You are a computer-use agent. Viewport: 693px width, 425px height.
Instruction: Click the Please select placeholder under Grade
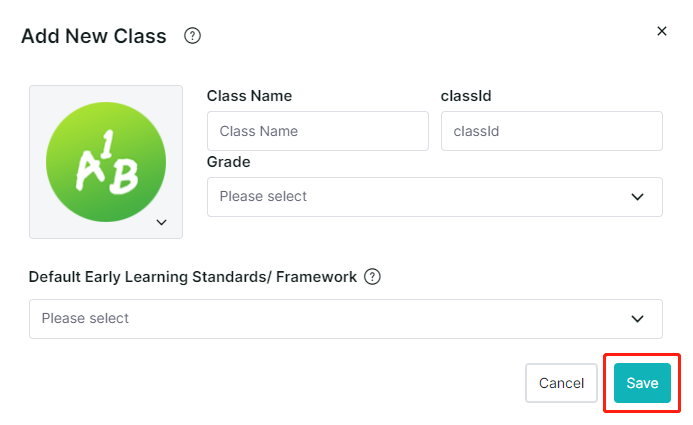263,196
